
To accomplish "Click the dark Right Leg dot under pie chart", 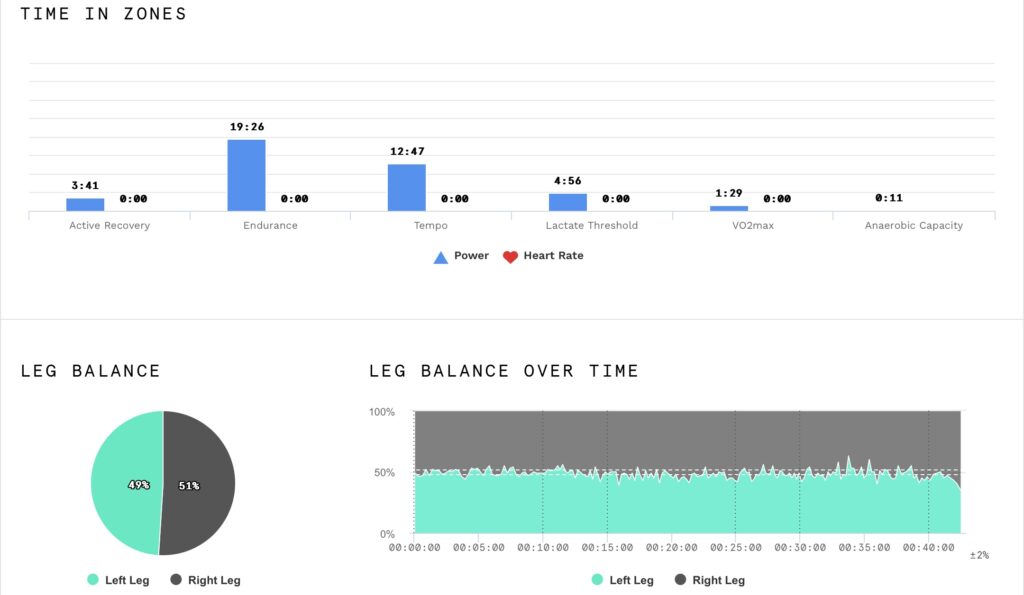I will (x=176, y=580).
